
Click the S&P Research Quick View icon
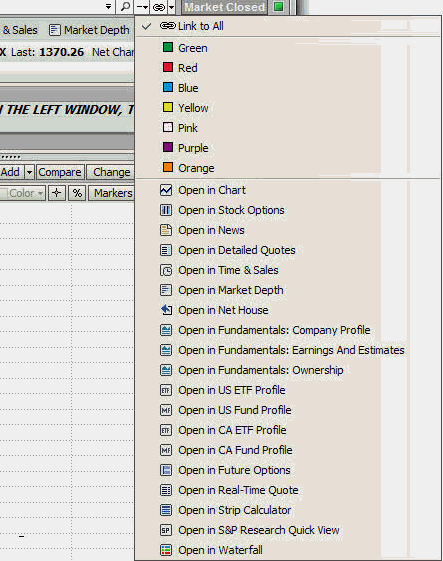point(166,530)
